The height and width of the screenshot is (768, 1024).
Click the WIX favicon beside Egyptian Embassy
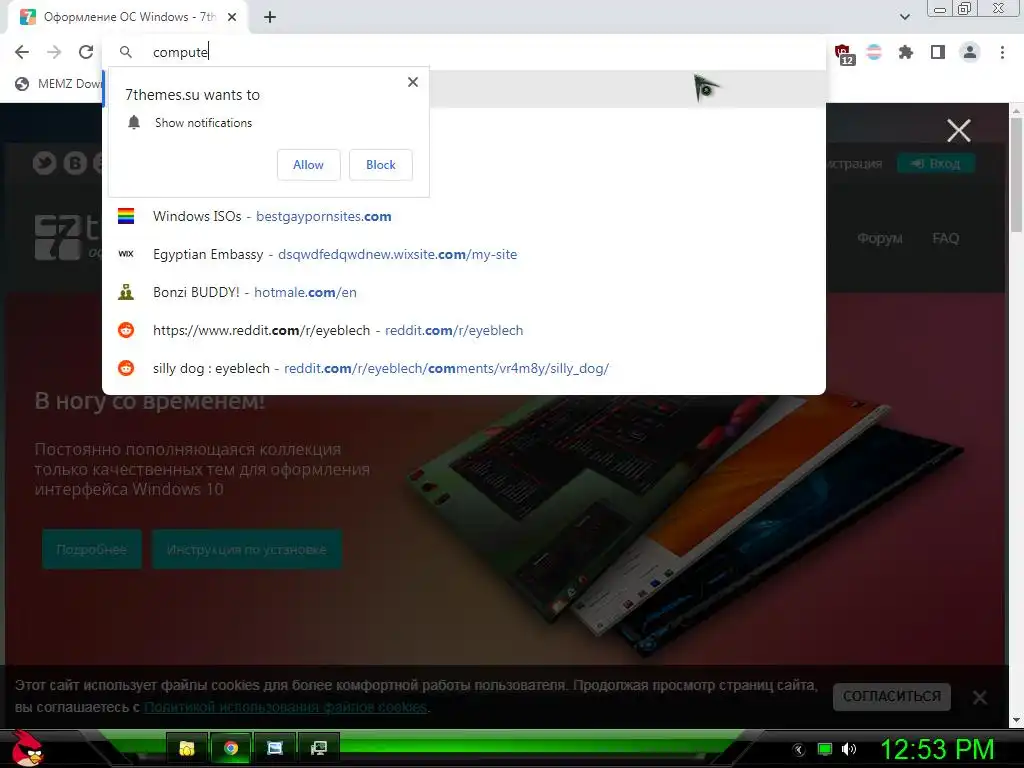pyautogui.click(x=126, y=254)
